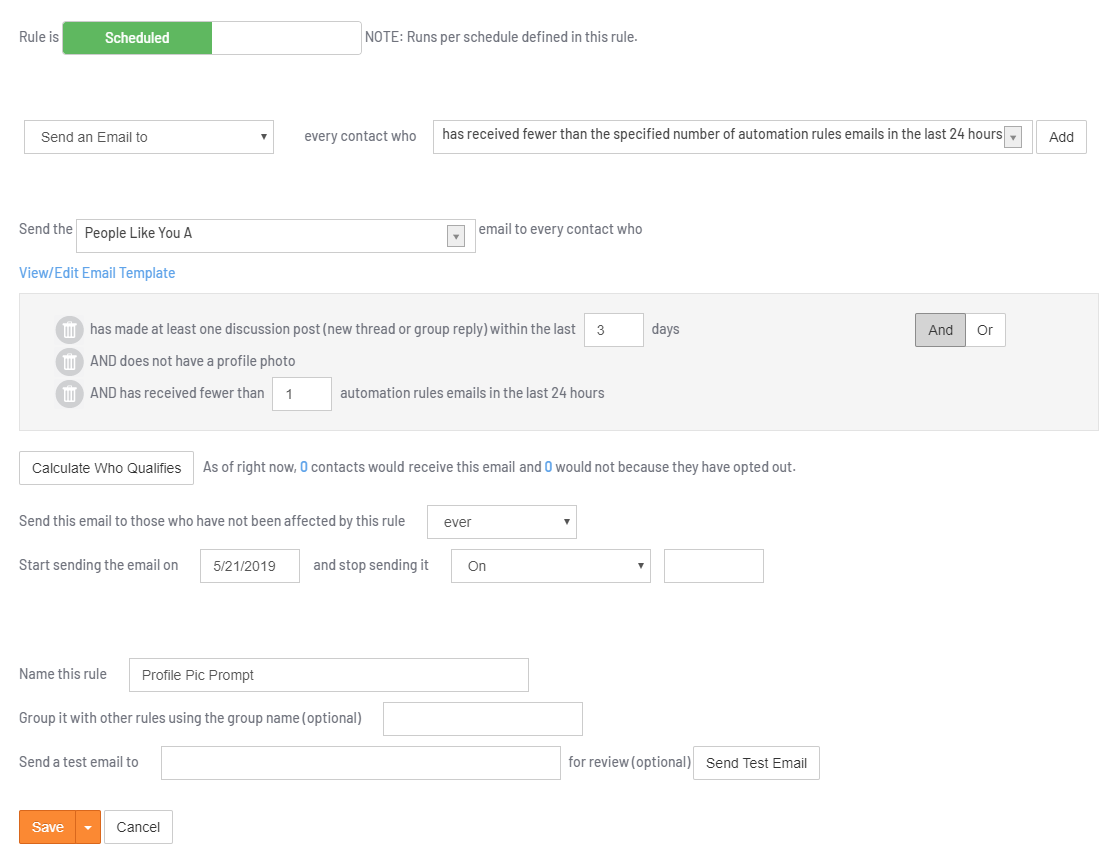Screen dimensions: 1106x856
Task: Cancel editing the rule
Action: pos(138,827)
